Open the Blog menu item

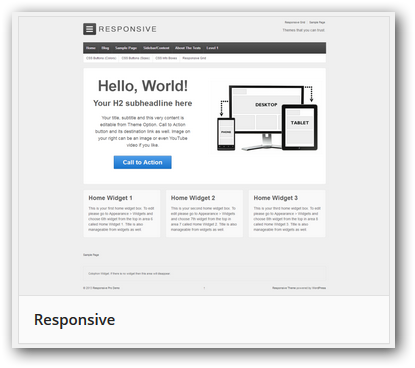(x=105, y=48)
